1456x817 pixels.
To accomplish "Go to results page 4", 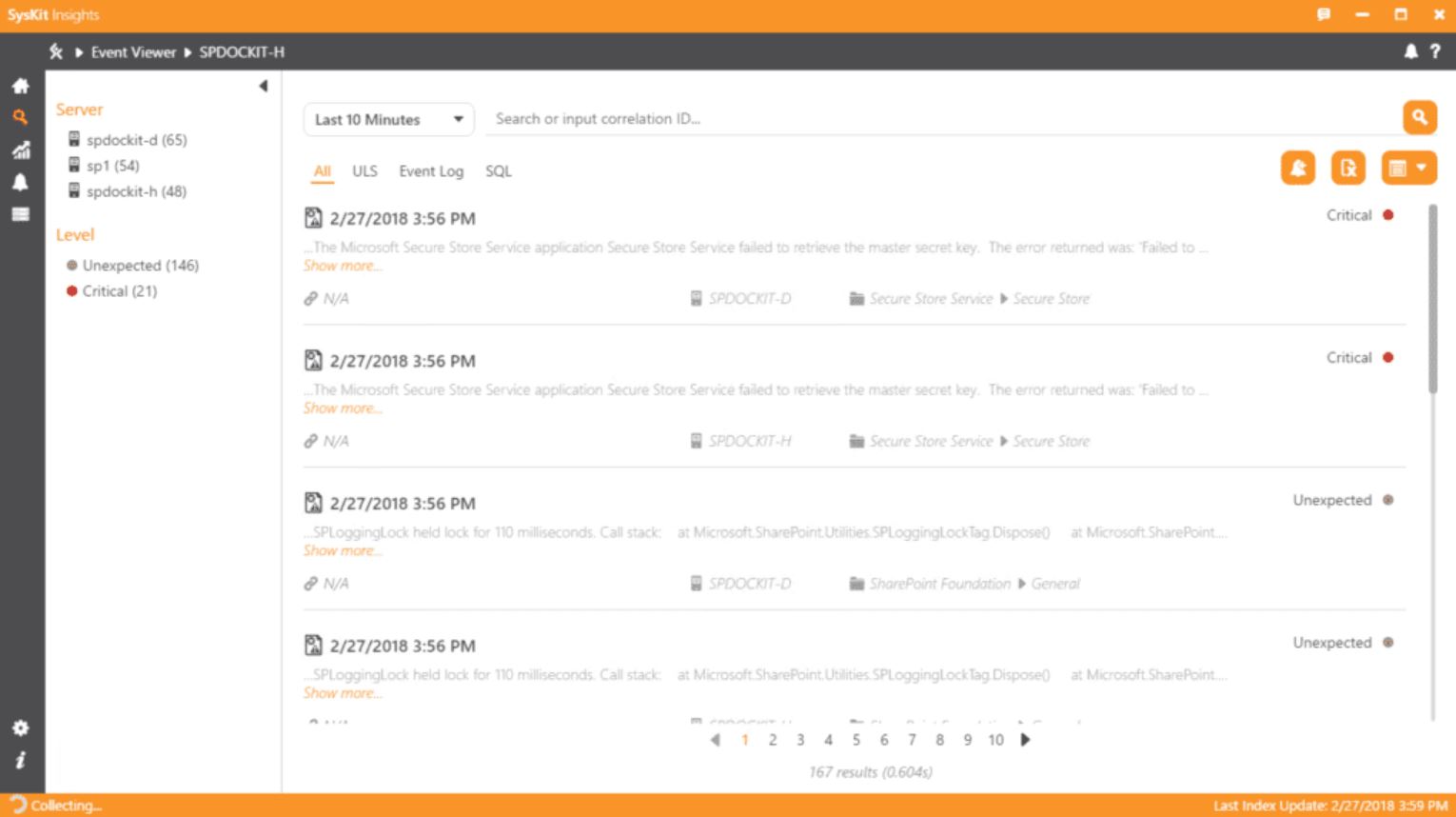I will tap(828, 740).
